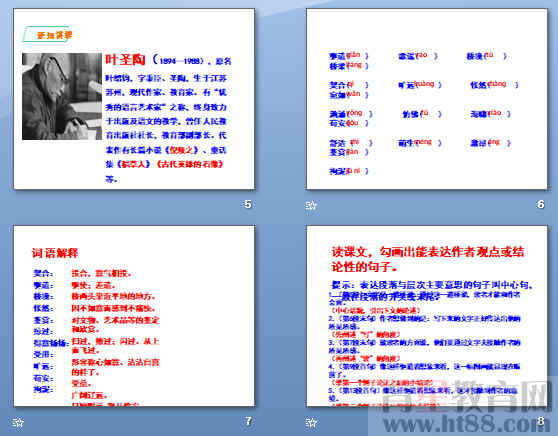Click the slide number 6 label
The image size is (558, 436).
click(x=541, y=204)
